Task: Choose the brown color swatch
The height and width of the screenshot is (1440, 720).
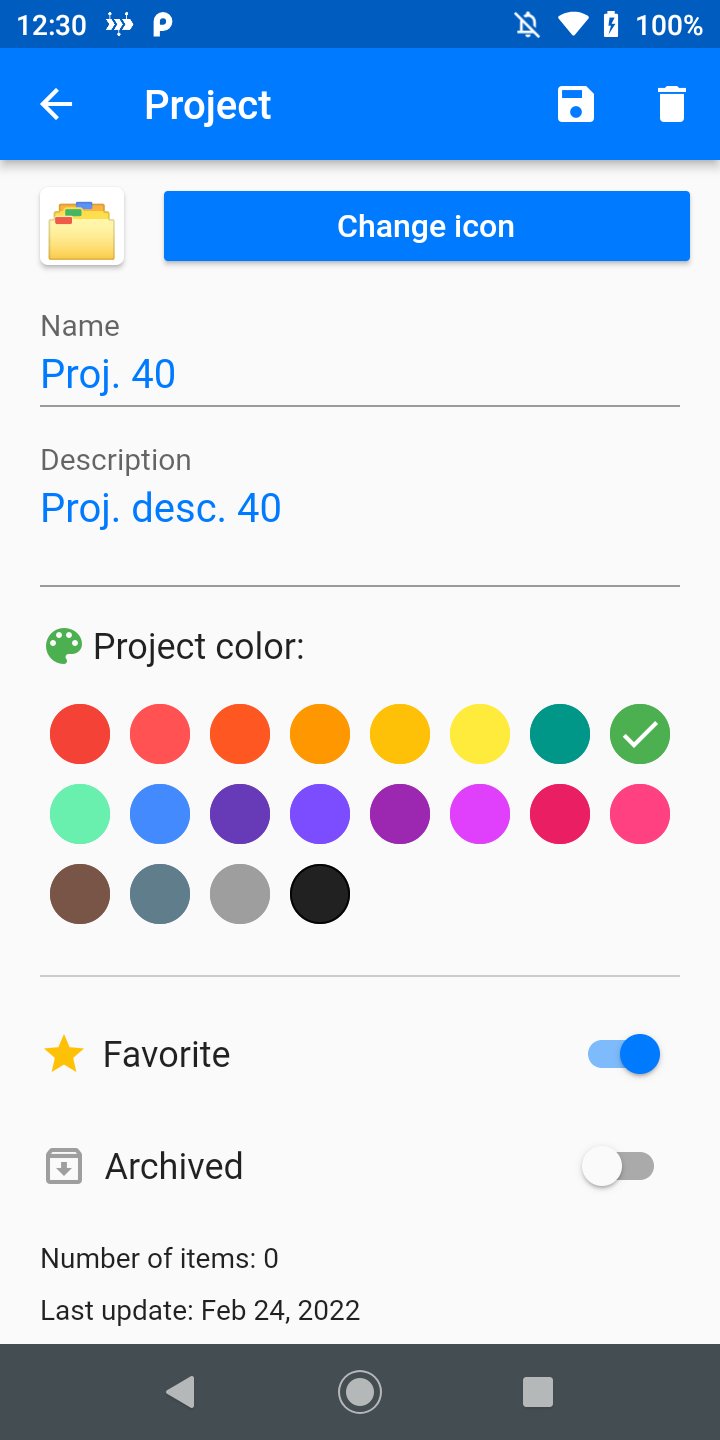Action: click(80, 894)
